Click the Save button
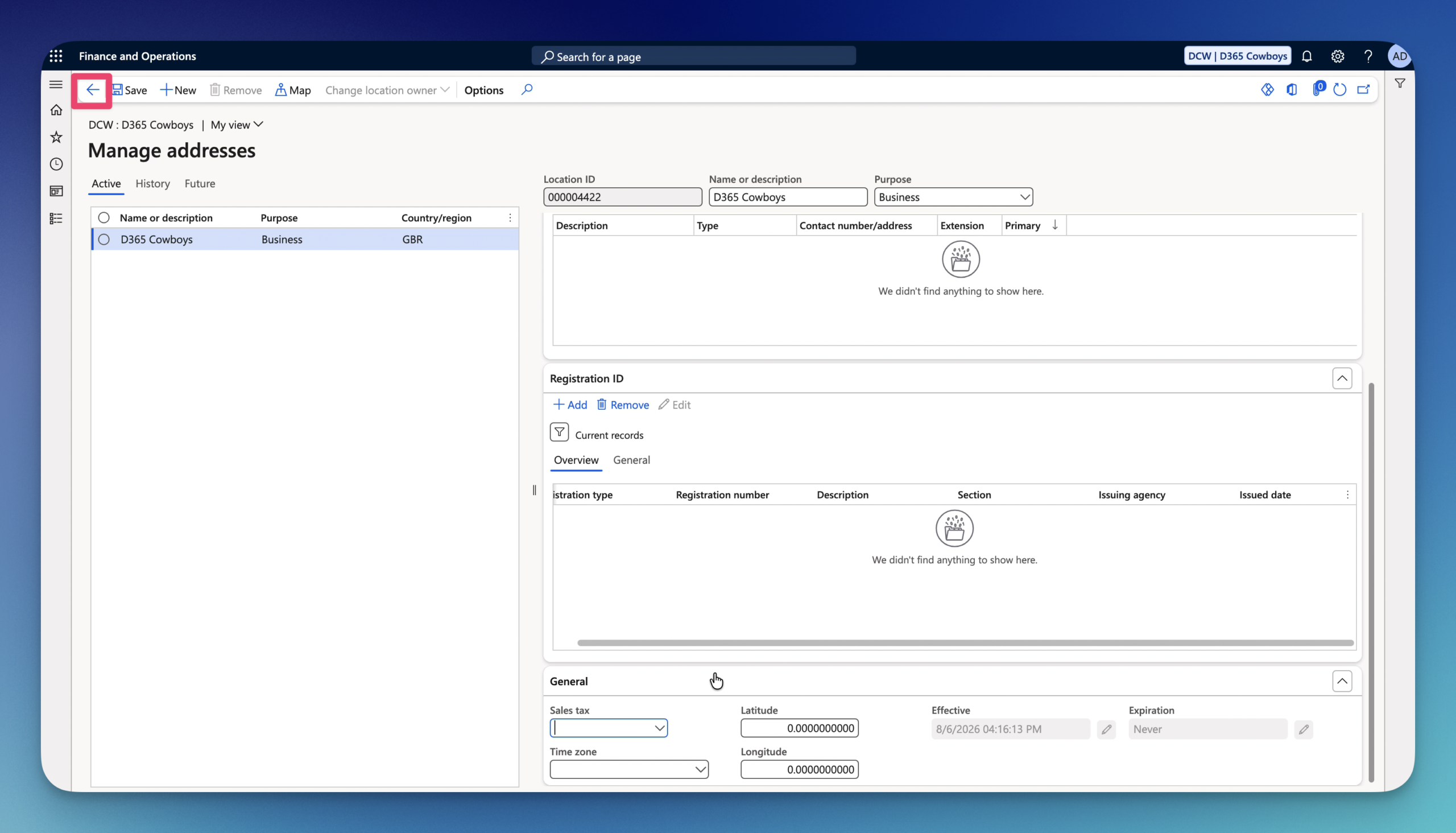Image resolution: width=1456 pixels, height=833 pixels. tap(129, 90)
